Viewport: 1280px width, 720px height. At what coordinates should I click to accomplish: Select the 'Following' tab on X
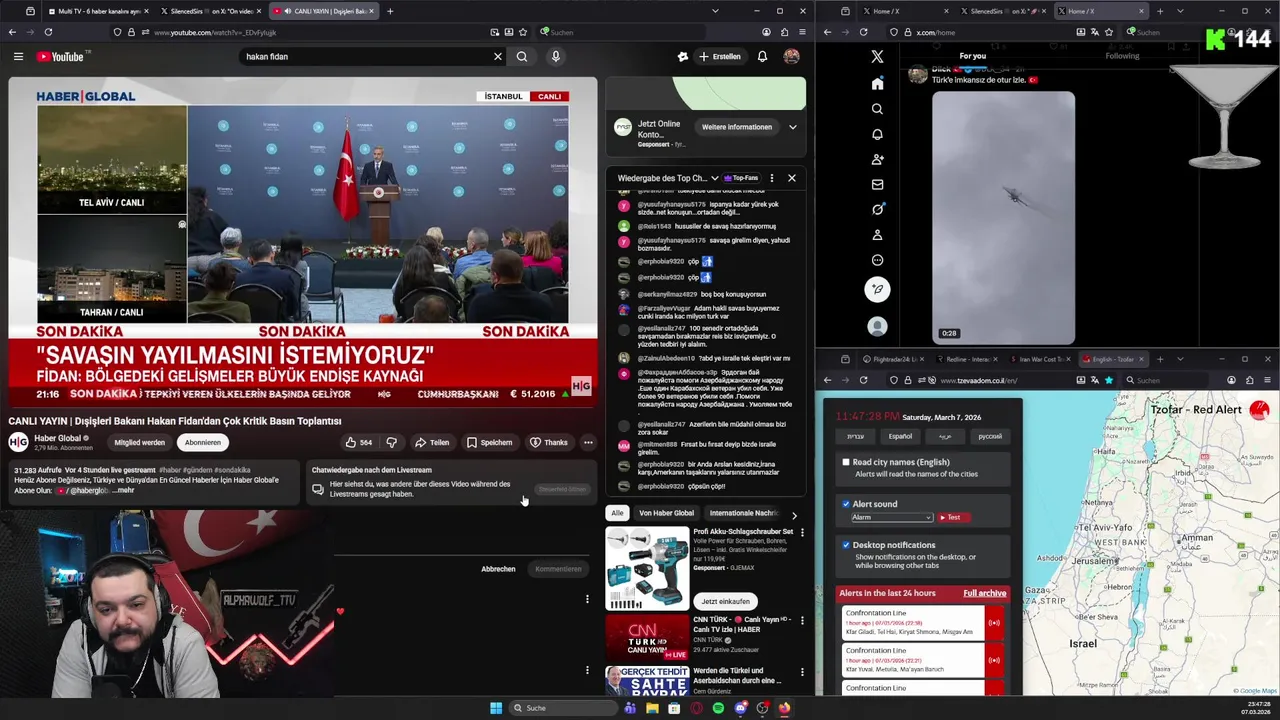[x=1122, y=56]
